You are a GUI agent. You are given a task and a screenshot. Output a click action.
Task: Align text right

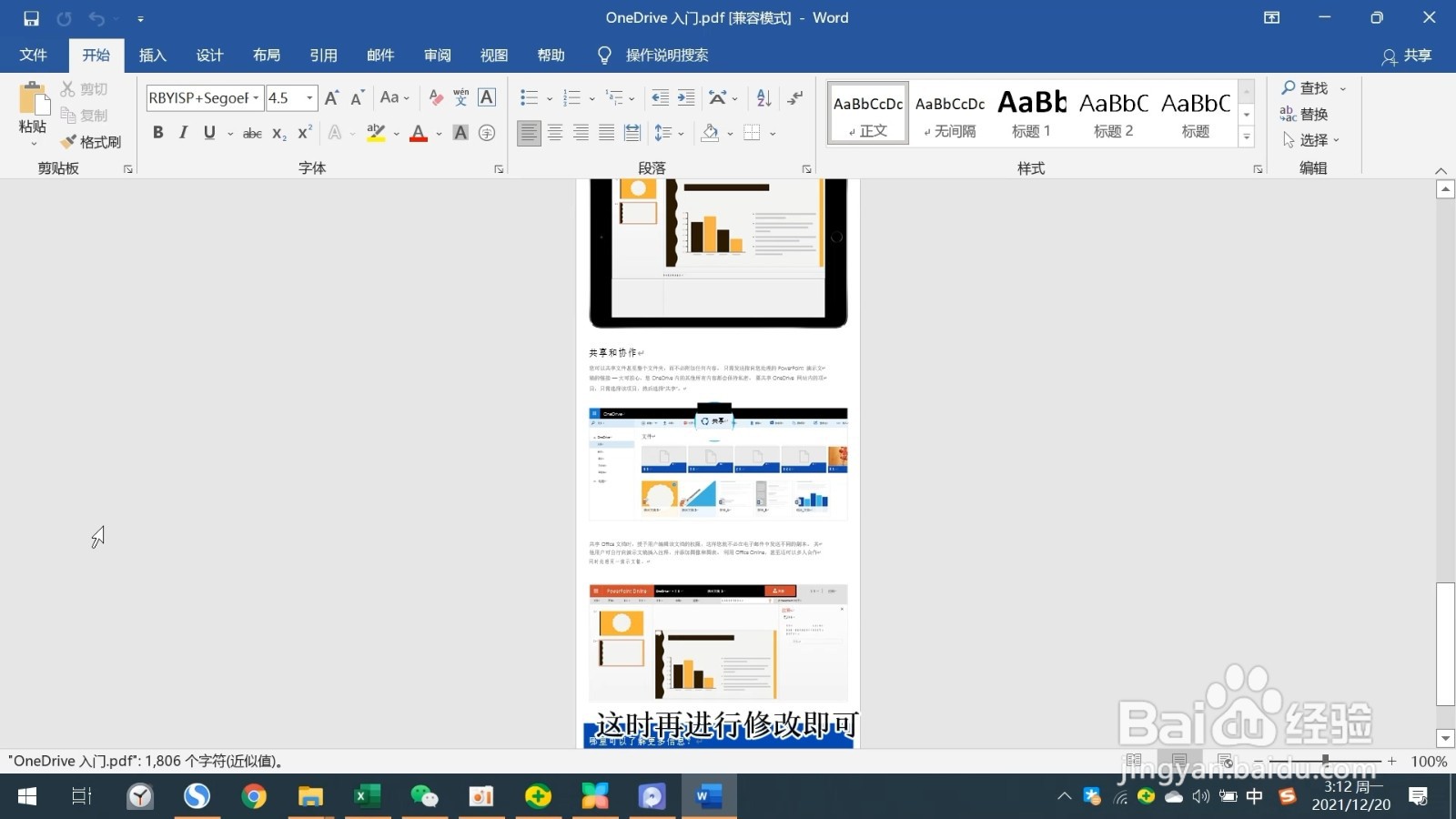pyautogui.click(x=581, y=133)
